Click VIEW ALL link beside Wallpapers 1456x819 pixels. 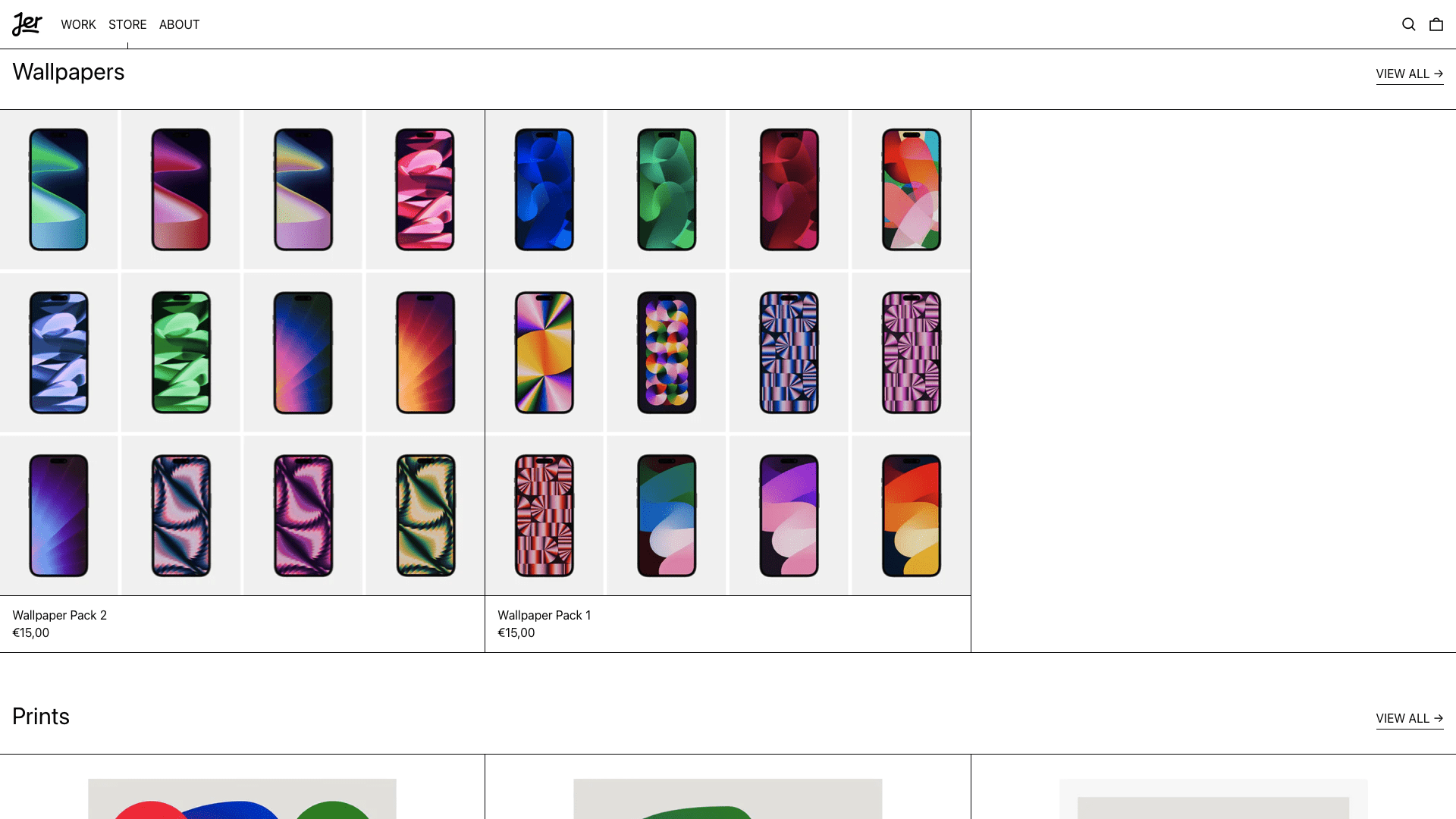click(x=1409, y=74)
